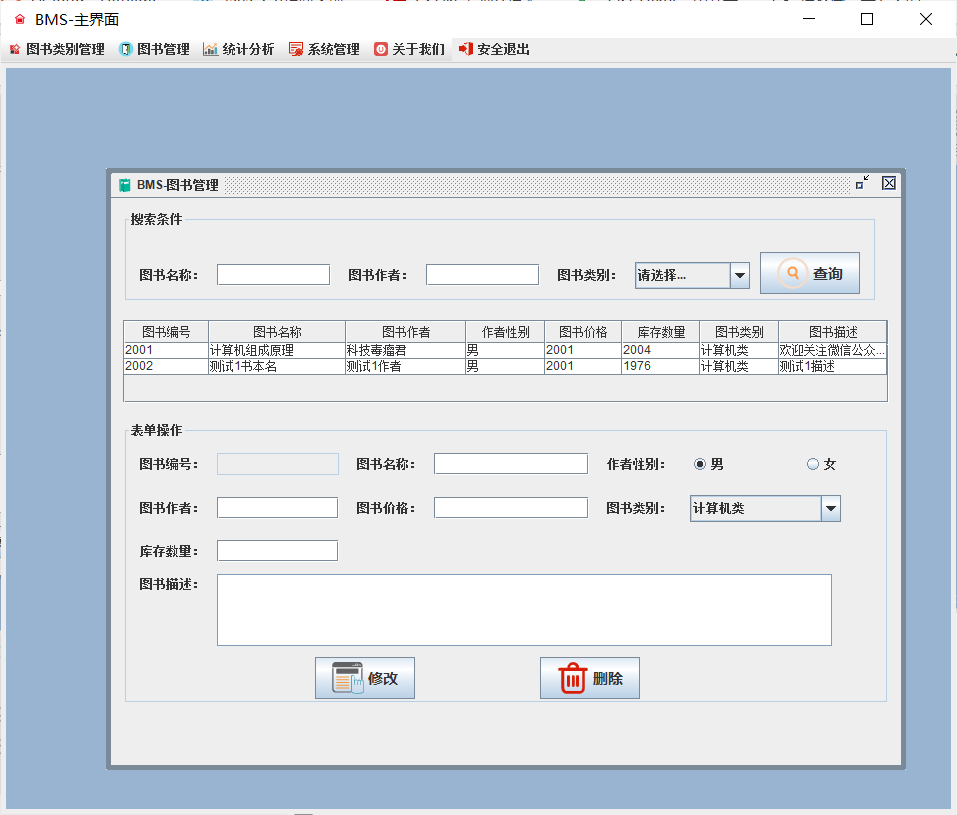Open the 系统管理 menu
The image size is (957, 815).
tap(324, 49)
